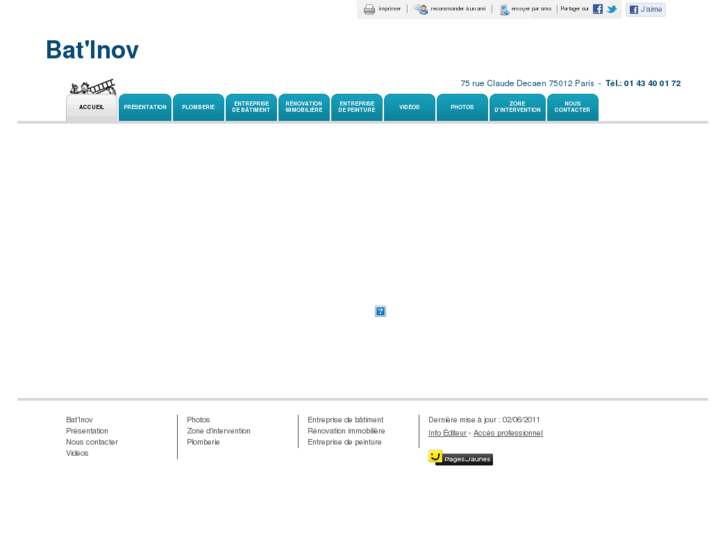Click the Facebook J'aime button

[645, 9]
